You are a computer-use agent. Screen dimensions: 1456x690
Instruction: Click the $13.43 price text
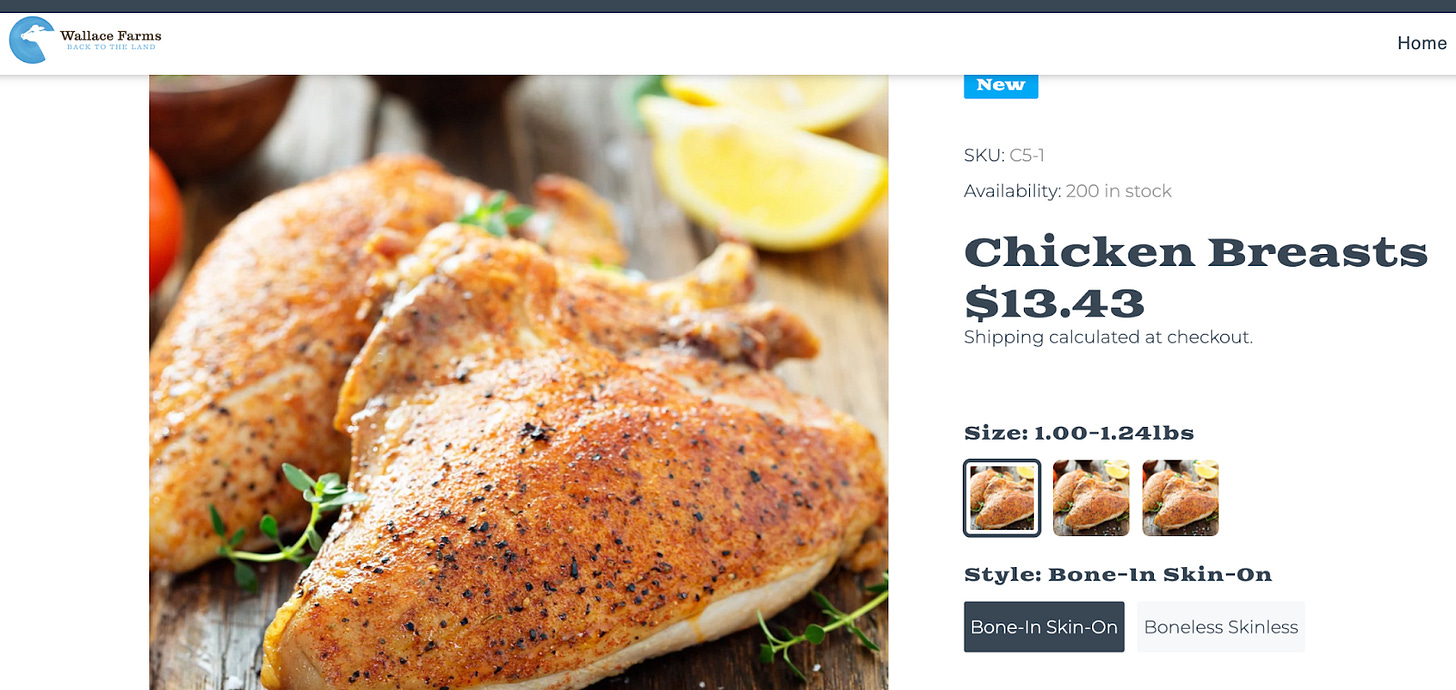[x=1054, y=302]
